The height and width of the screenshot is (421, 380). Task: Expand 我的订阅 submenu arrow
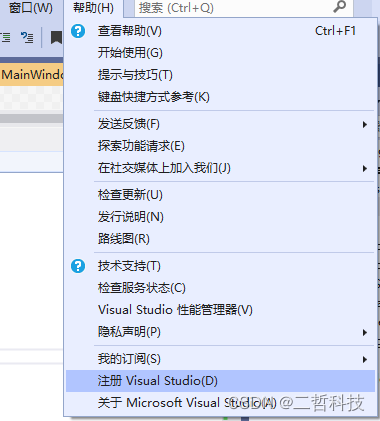pos(365,360)
